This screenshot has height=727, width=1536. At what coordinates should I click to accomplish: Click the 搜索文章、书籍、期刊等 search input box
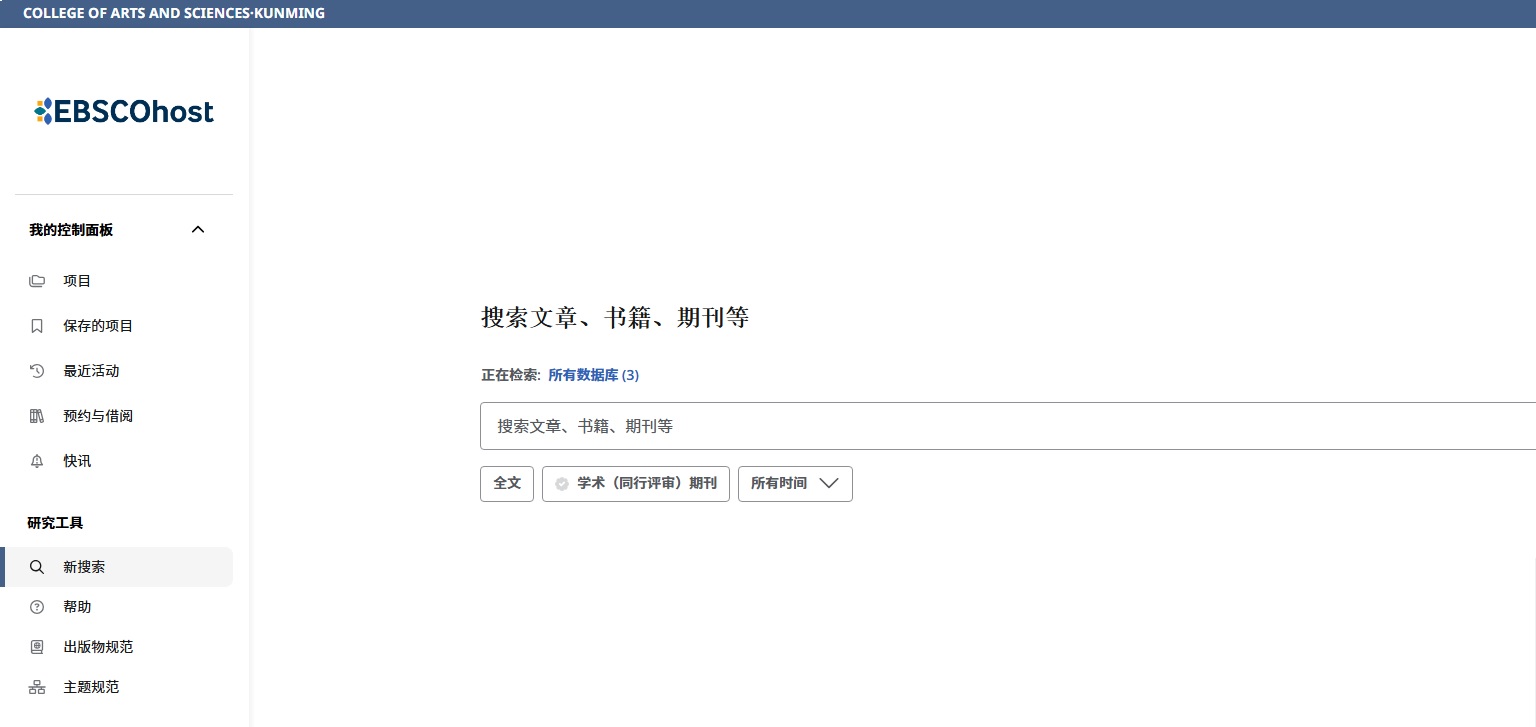click(1008, 426)
